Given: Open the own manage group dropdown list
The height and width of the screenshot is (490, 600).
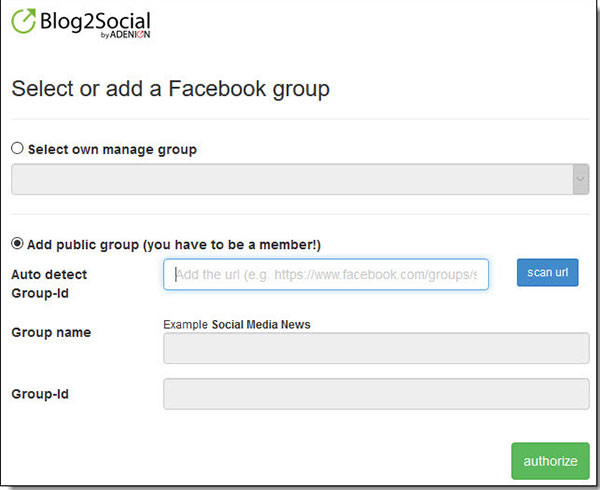Looking at the screenshot, I should pyautogui.click(x=291, y=180).
